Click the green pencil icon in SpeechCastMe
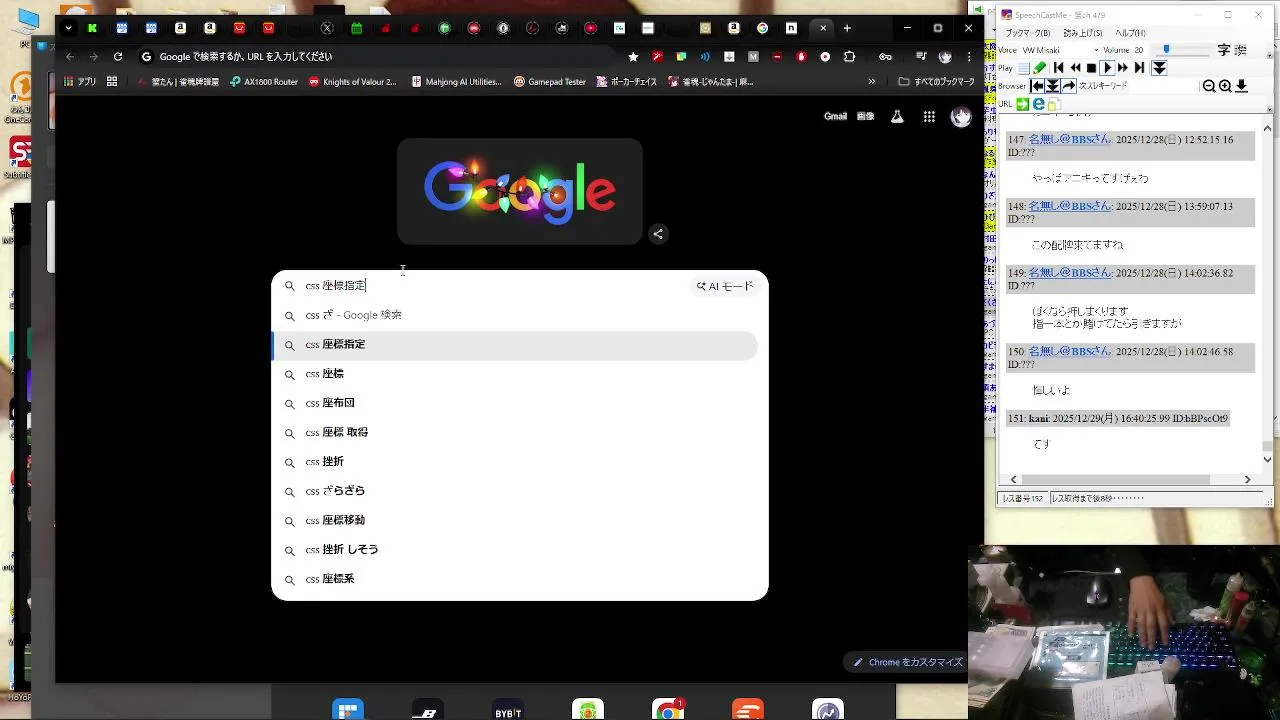The height and width of the screenshot is (720, 1280). click(1039, 68)
